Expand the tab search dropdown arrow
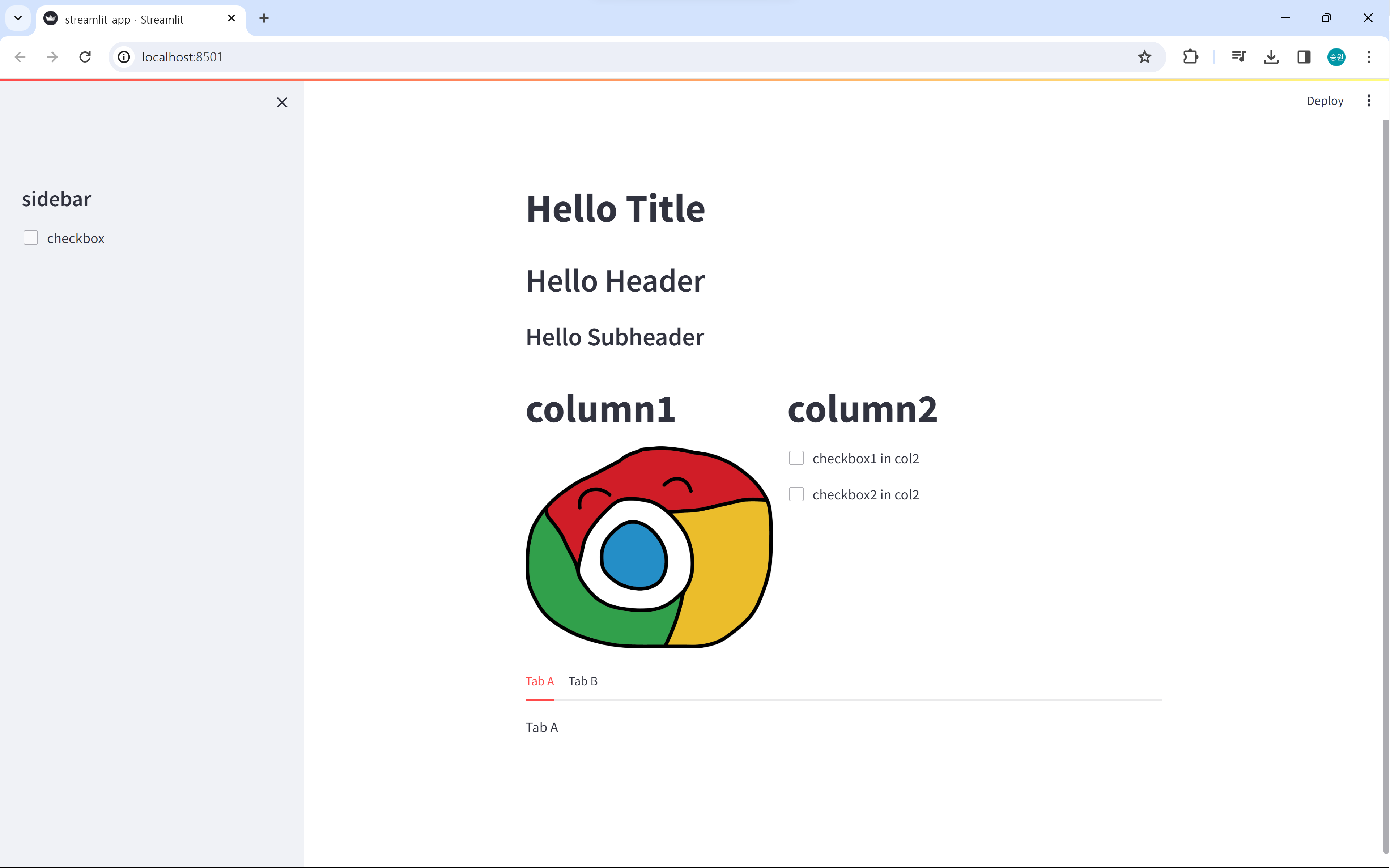This screenshot has height=868, width=1390. [18, 18]
